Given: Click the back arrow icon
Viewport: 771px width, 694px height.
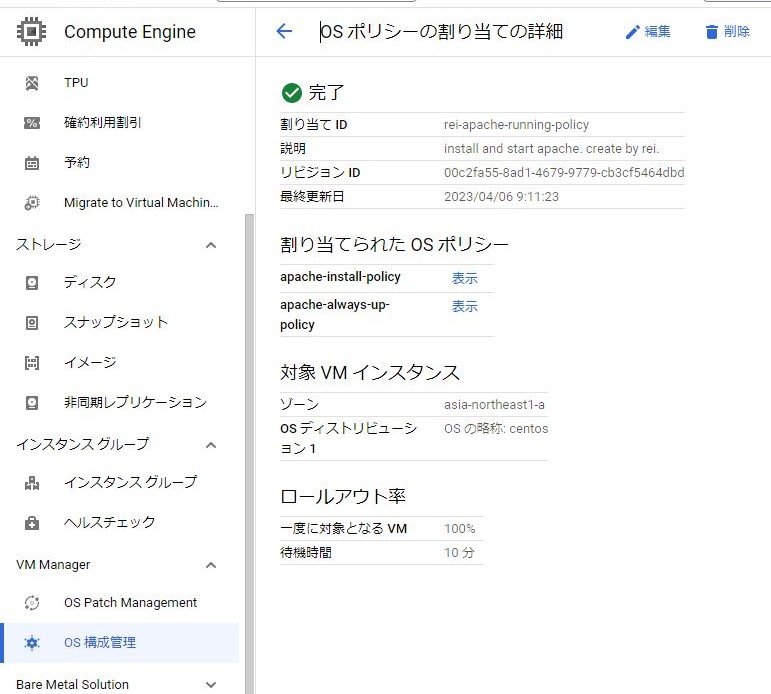Looking at the screenshot, I should [x=284, y=31].
